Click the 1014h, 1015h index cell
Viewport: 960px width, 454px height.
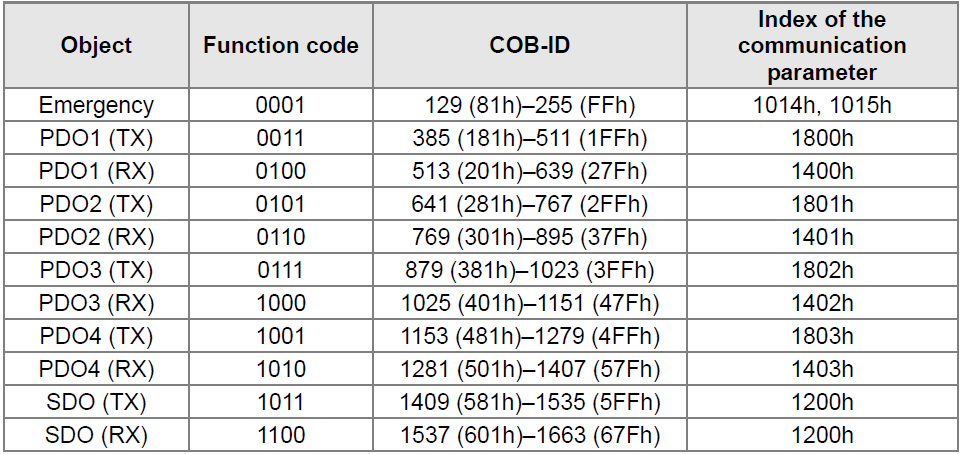(x=822, y=105)
